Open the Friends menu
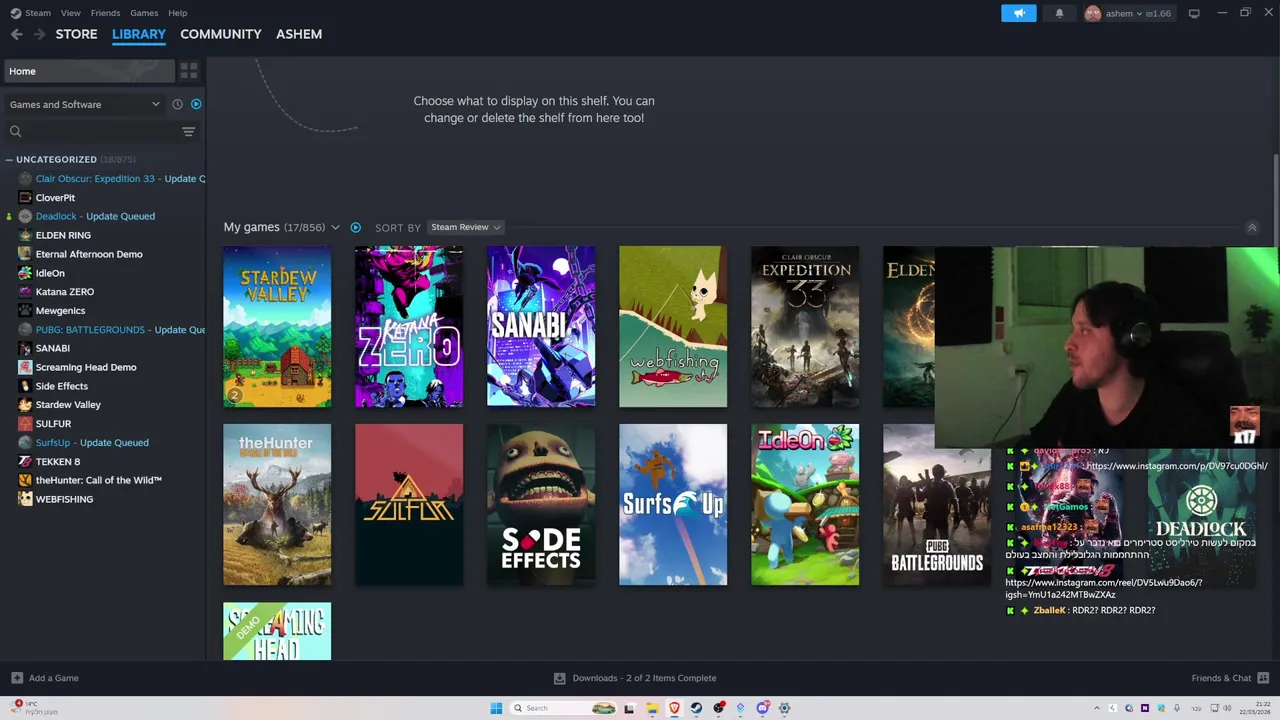Screen dimensions: 1280x720 pyautogui.click(x=105, y=13)
